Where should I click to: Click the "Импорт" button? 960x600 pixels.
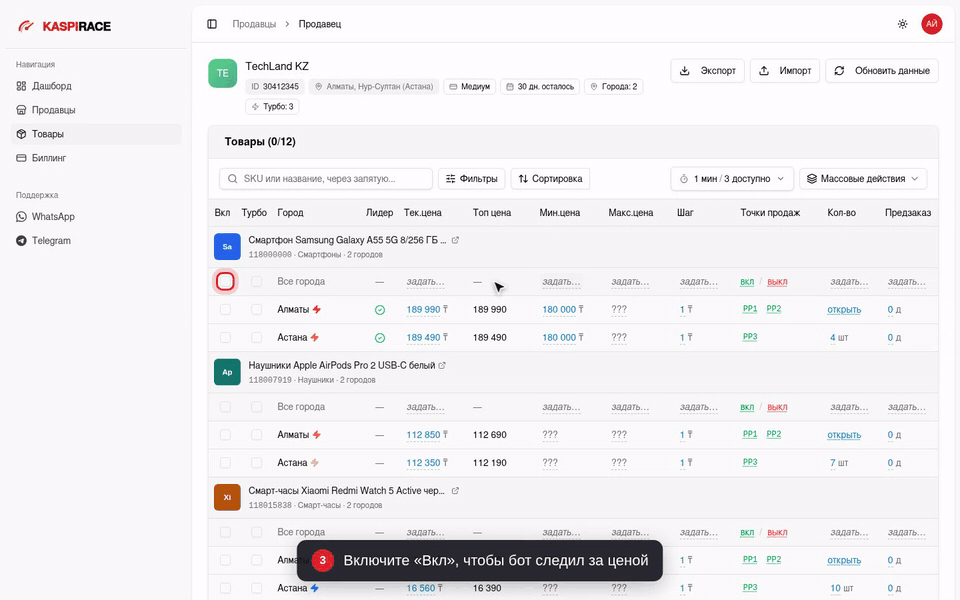click(785, 71)
